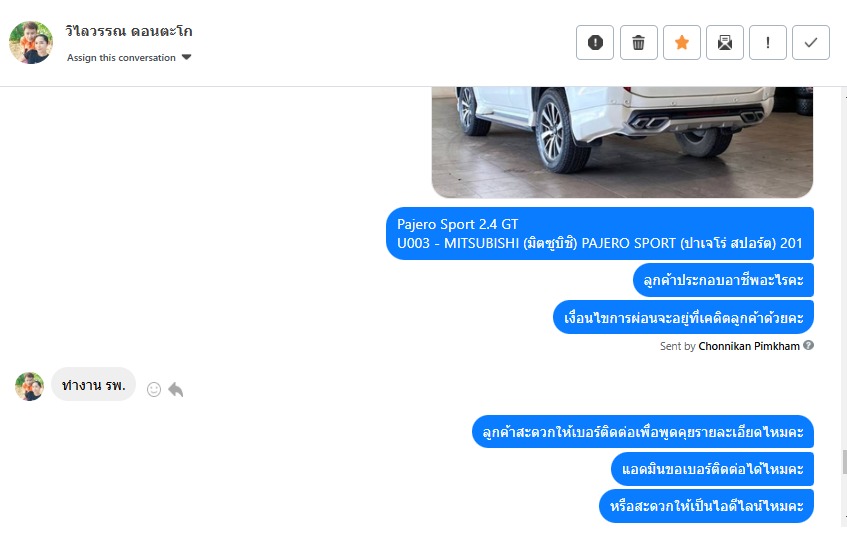The height and width of the screenshot is (535, 847).
Task: Open the Chonnikan Pimkham sender name
Action: coord(749,346)
